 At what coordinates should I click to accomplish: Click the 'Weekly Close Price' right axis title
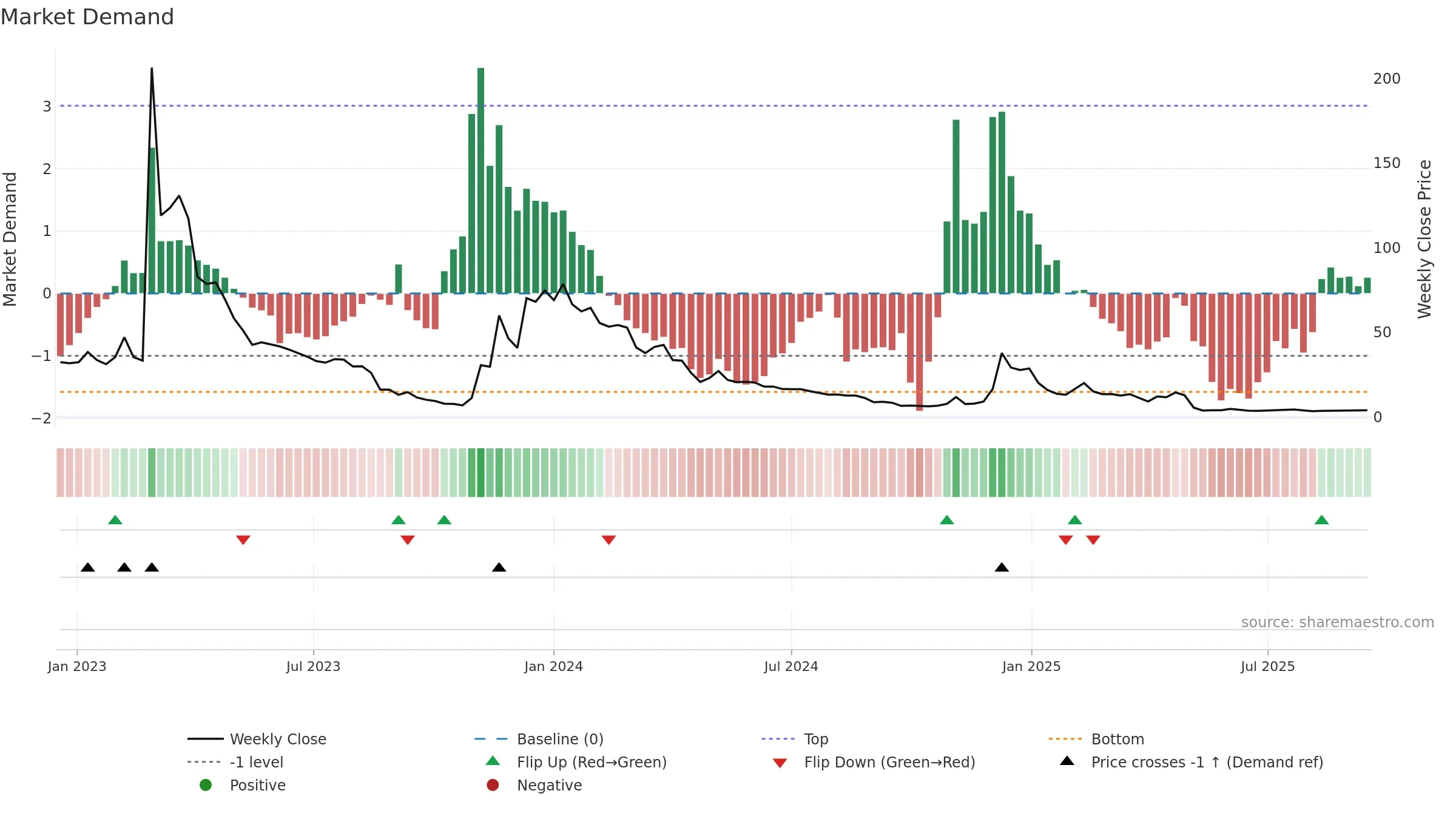1424,239
